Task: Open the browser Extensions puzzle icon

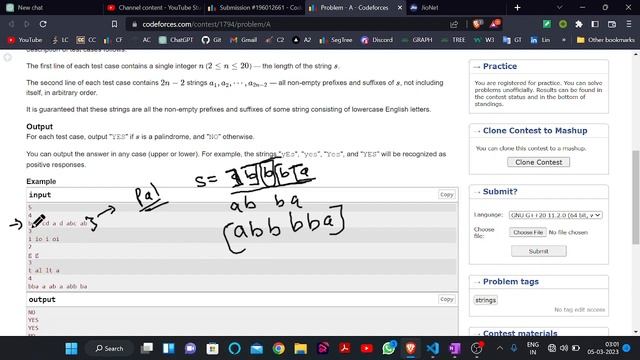Action: coord(579,24)
